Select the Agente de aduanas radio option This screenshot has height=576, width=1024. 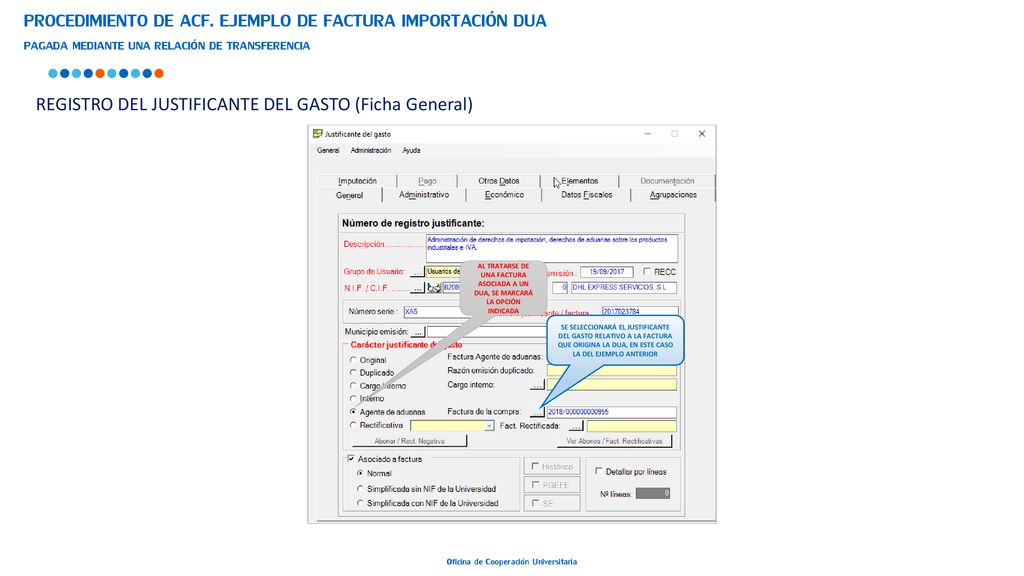353,412
